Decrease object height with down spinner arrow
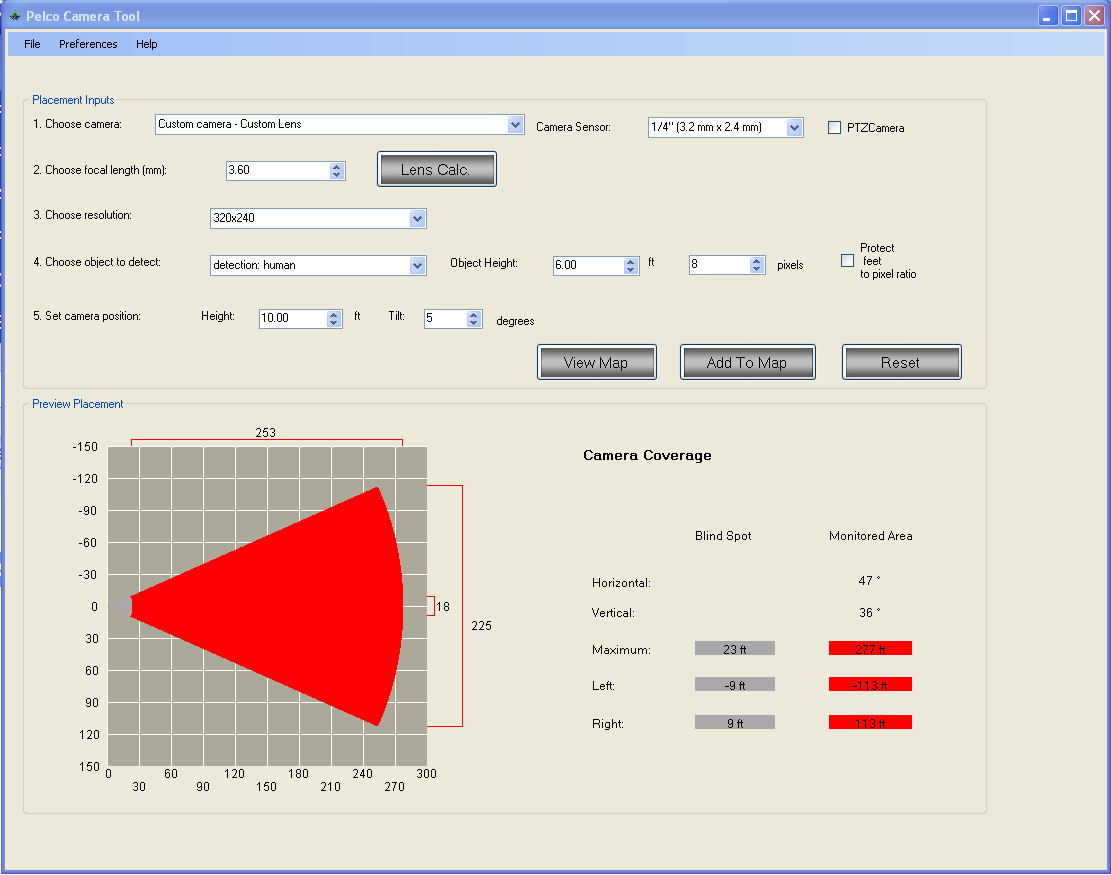The width and height of the screenshot is (1111, 875). point(631,270)
